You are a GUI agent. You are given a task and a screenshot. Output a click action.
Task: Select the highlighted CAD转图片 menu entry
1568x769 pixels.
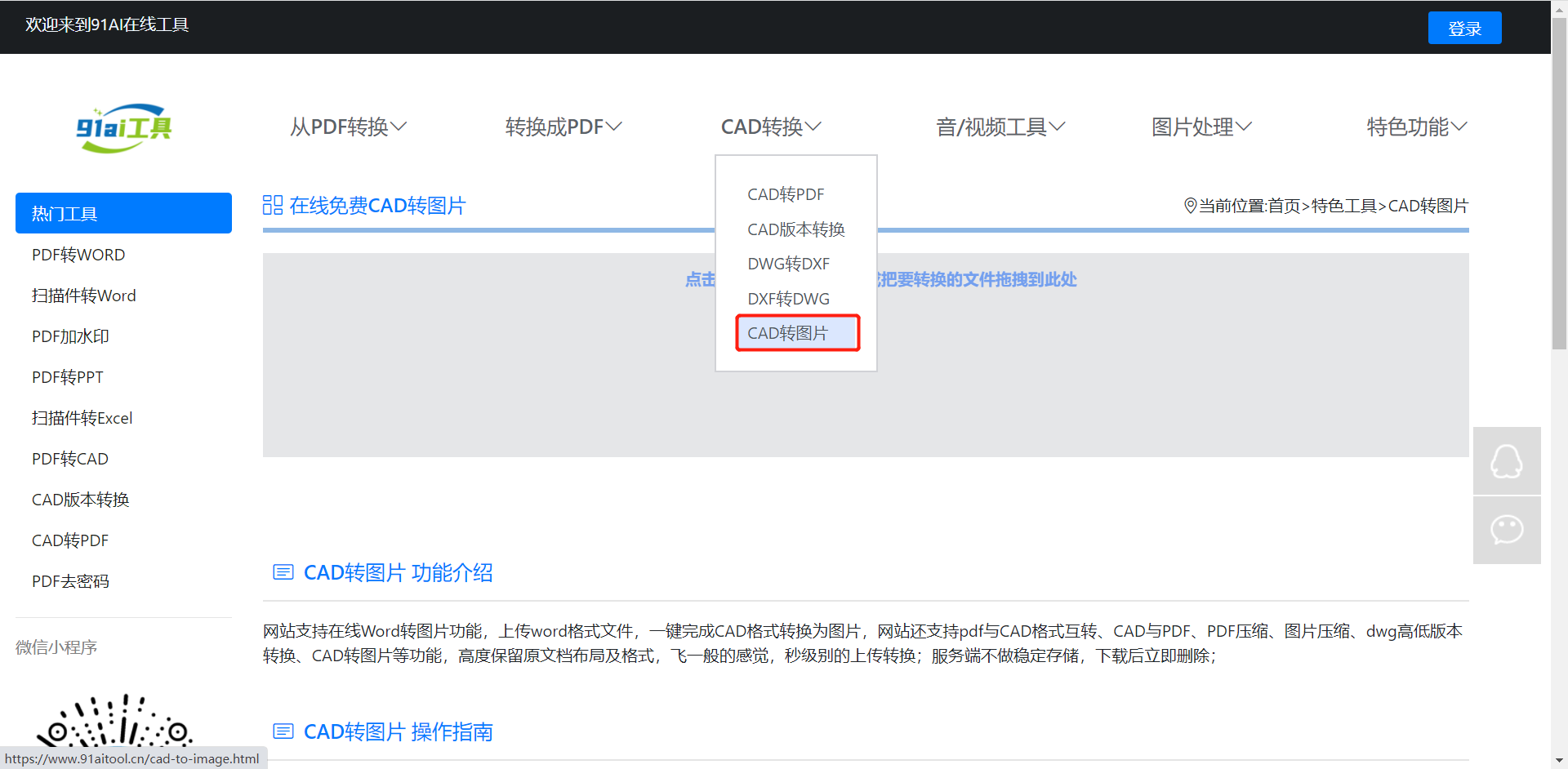(788, 333)
